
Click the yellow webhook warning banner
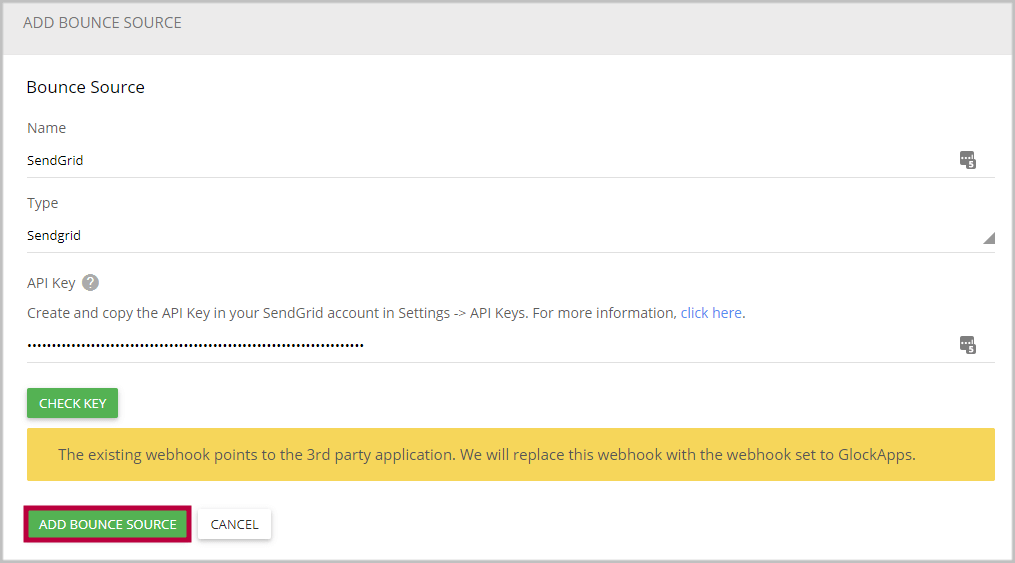[x=510, y=455]
